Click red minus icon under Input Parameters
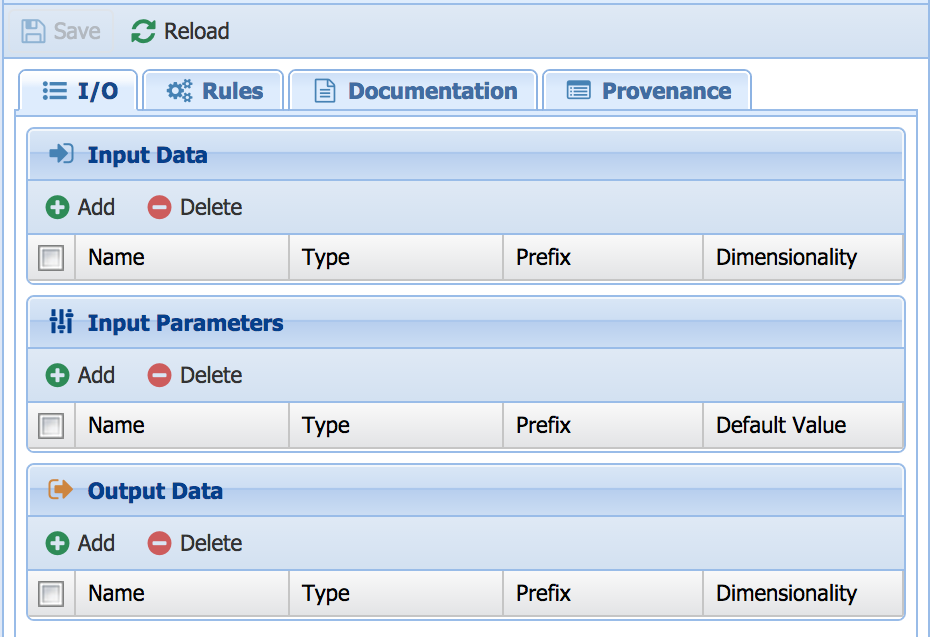Viewport: 930px width, 637px height. (159, 376)
